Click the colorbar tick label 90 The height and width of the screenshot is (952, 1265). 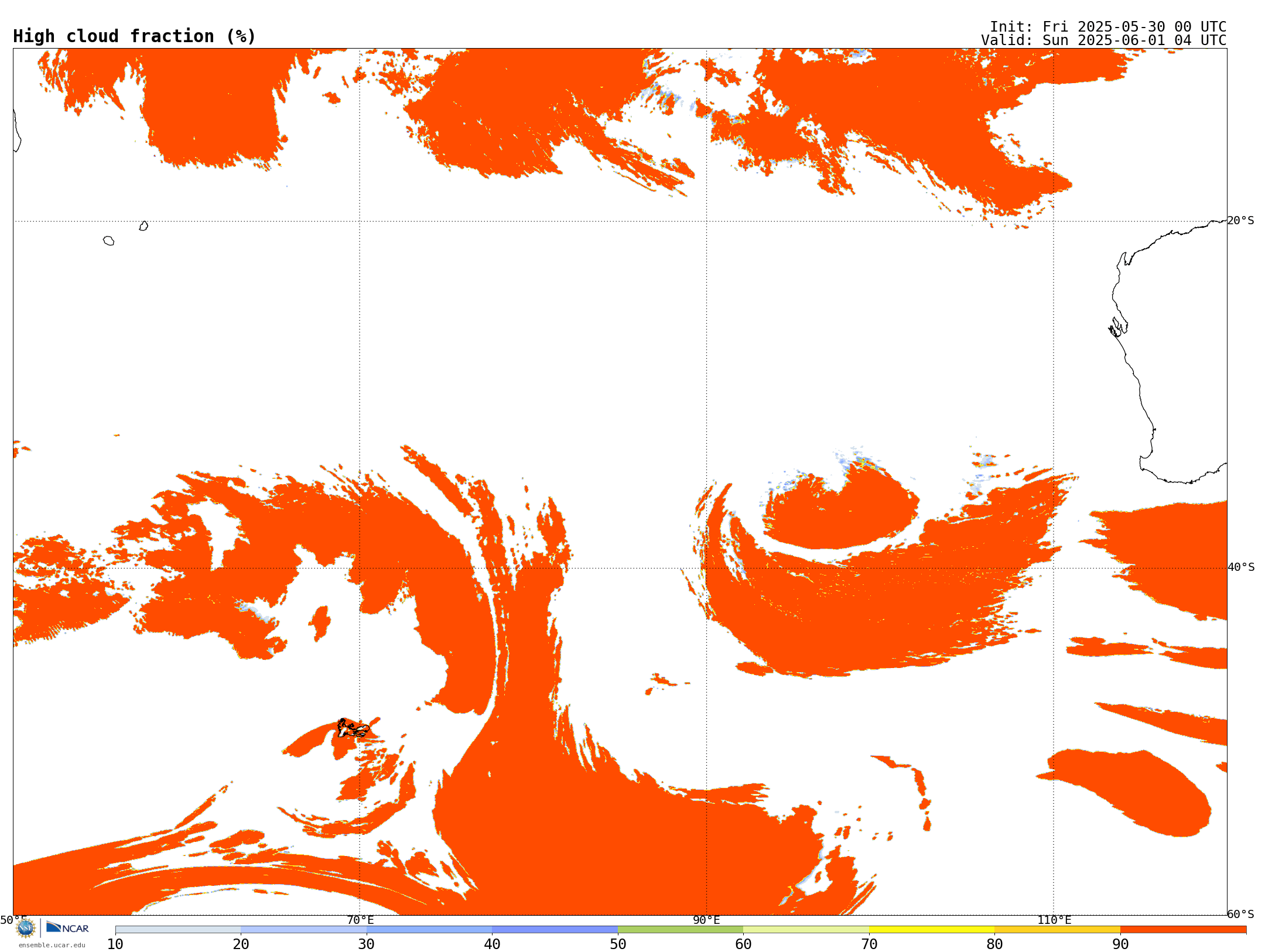click(1120, 944)
